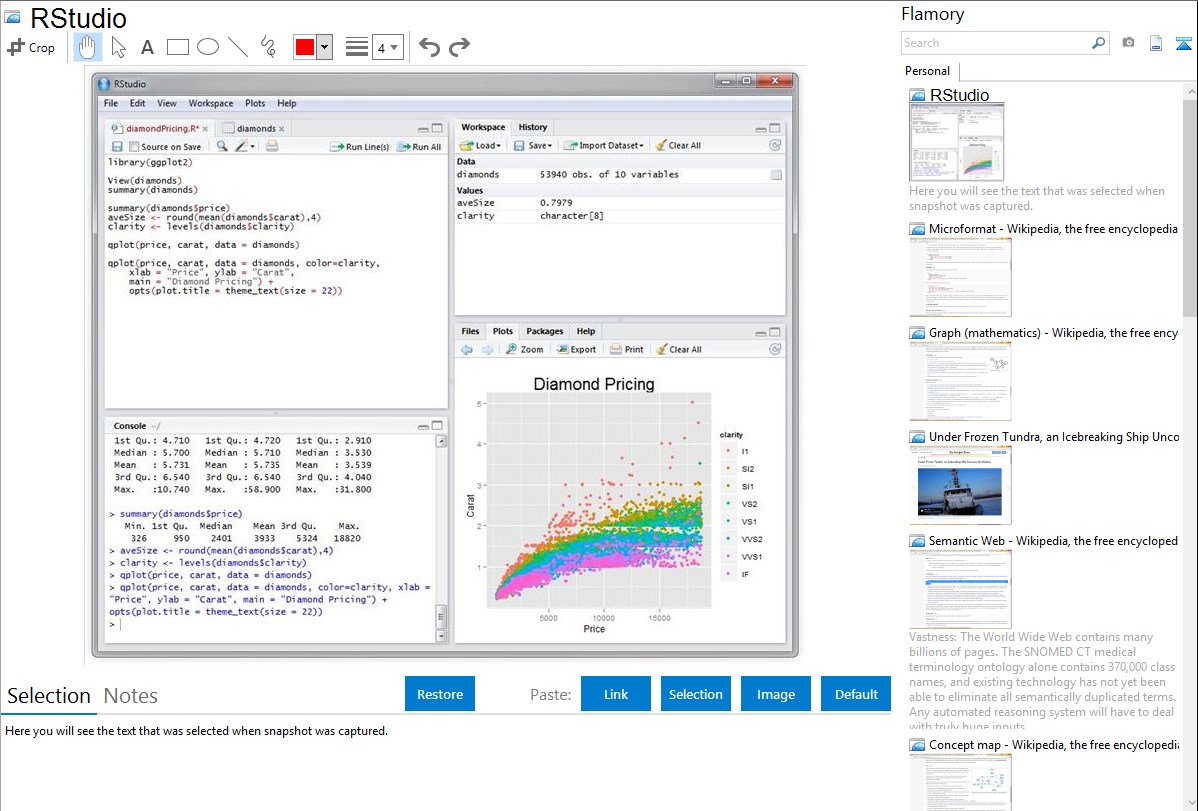
Task: Click the Zoom plot button
Action: (x=525, y=349)
